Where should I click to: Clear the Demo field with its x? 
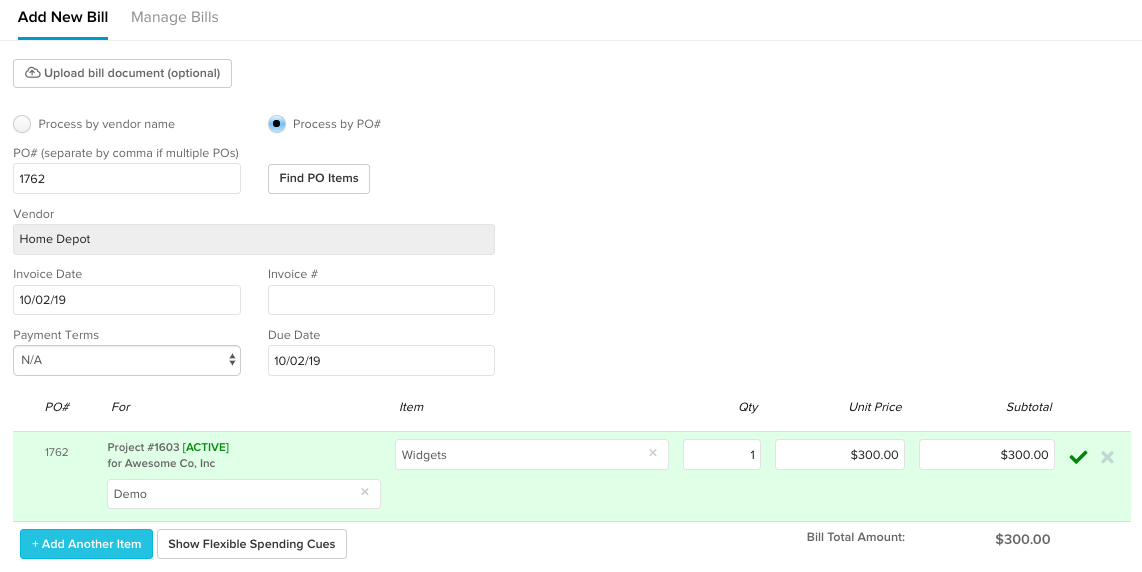click(365, 492)
